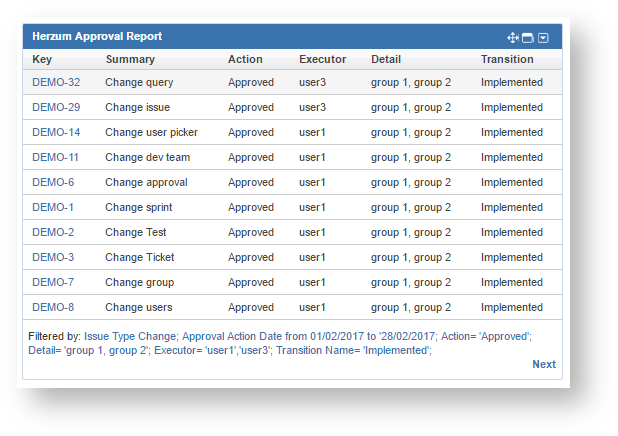Select issue key DEMO-6
This screenshot has width=618, height=436.
53,182
